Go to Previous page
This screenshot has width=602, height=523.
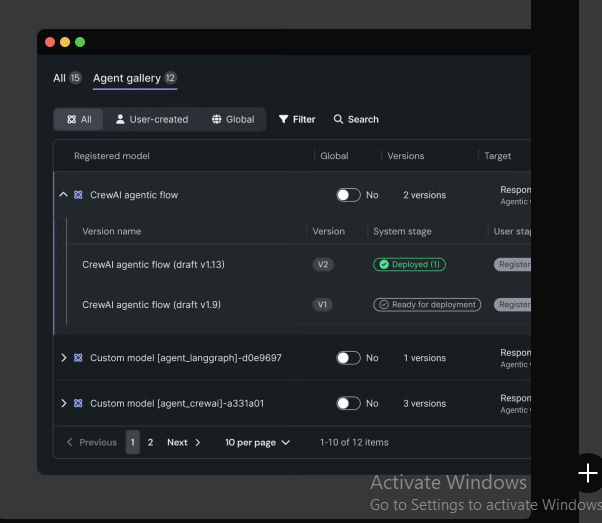92,442
